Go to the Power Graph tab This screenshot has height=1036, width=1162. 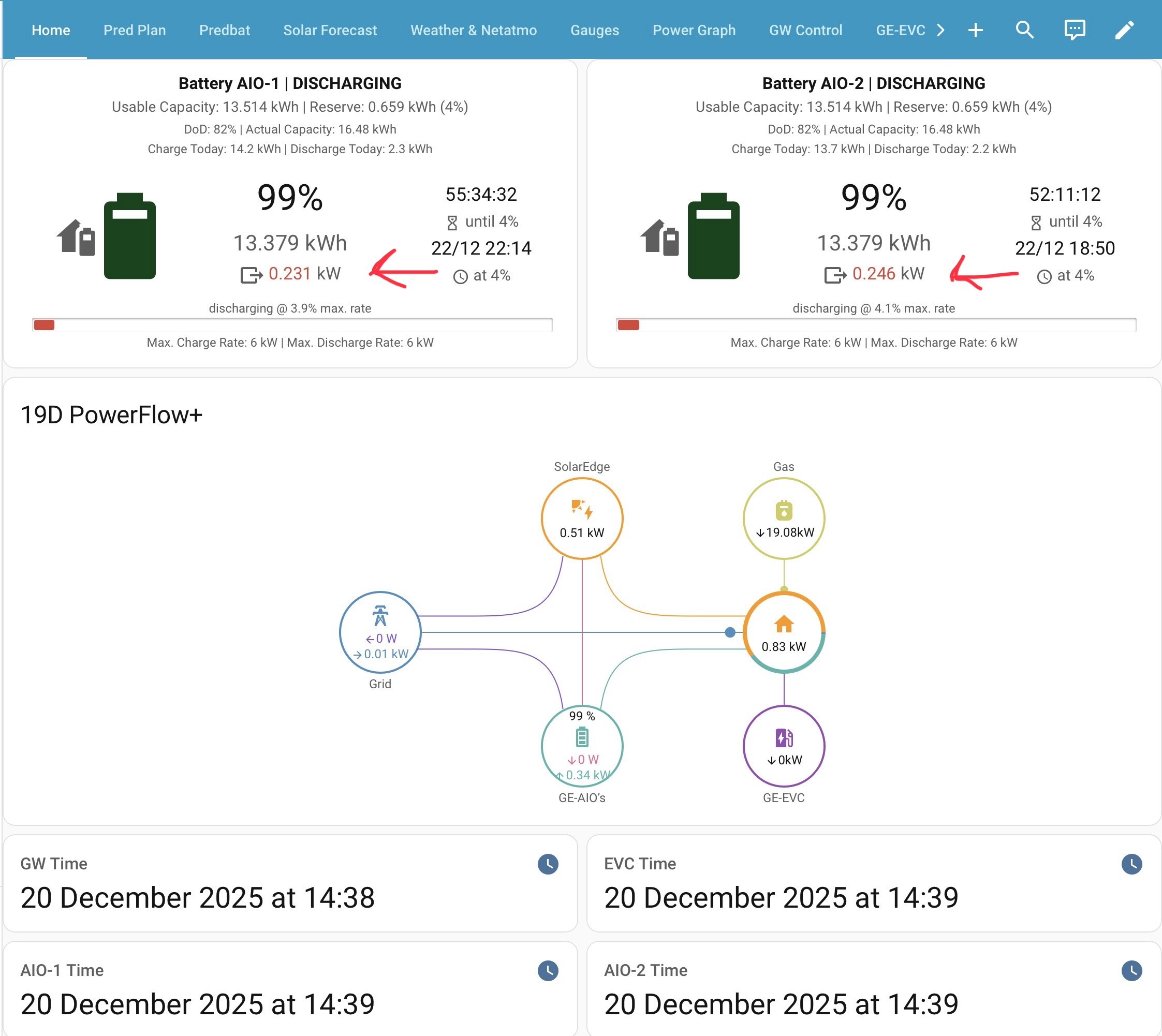(694, 30)
